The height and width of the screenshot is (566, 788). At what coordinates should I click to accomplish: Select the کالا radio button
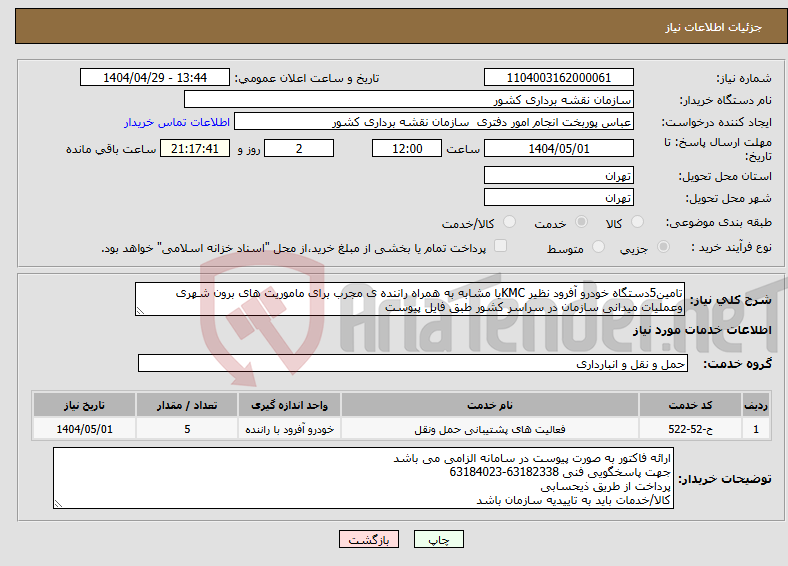pyautogui.click(x=637, y=222)
